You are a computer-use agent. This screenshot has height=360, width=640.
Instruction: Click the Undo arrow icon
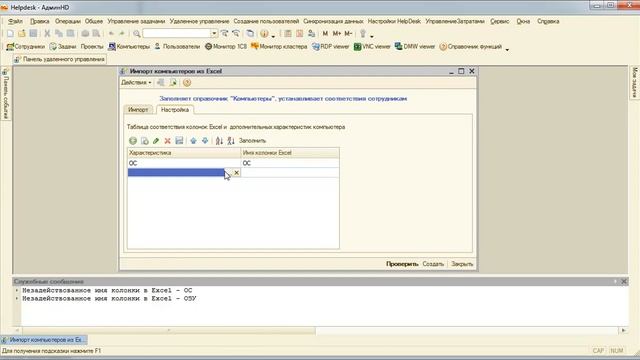[111, 33]
